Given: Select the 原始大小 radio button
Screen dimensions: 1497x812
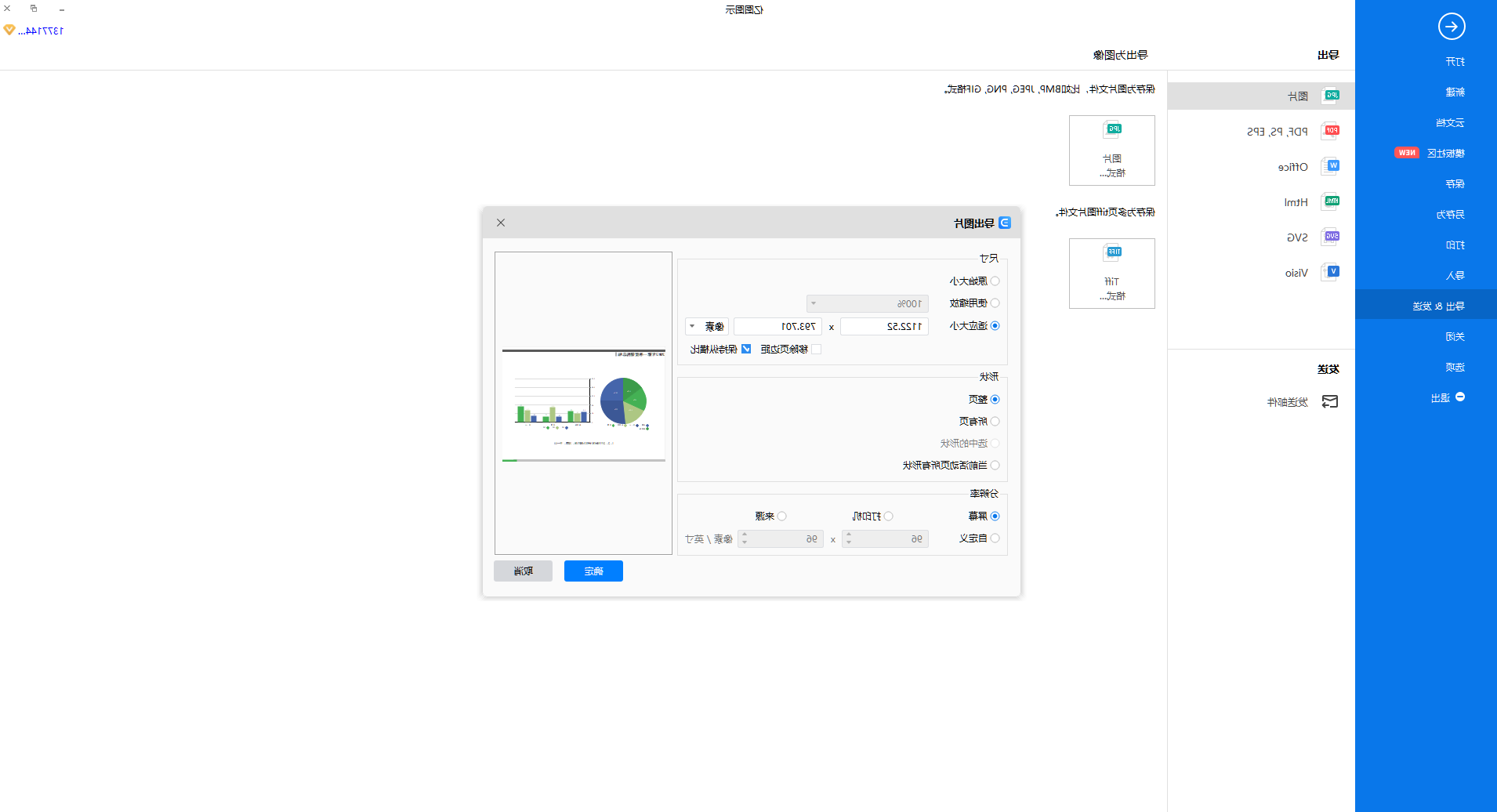Looking at the screenshot, I should point(995,281).
